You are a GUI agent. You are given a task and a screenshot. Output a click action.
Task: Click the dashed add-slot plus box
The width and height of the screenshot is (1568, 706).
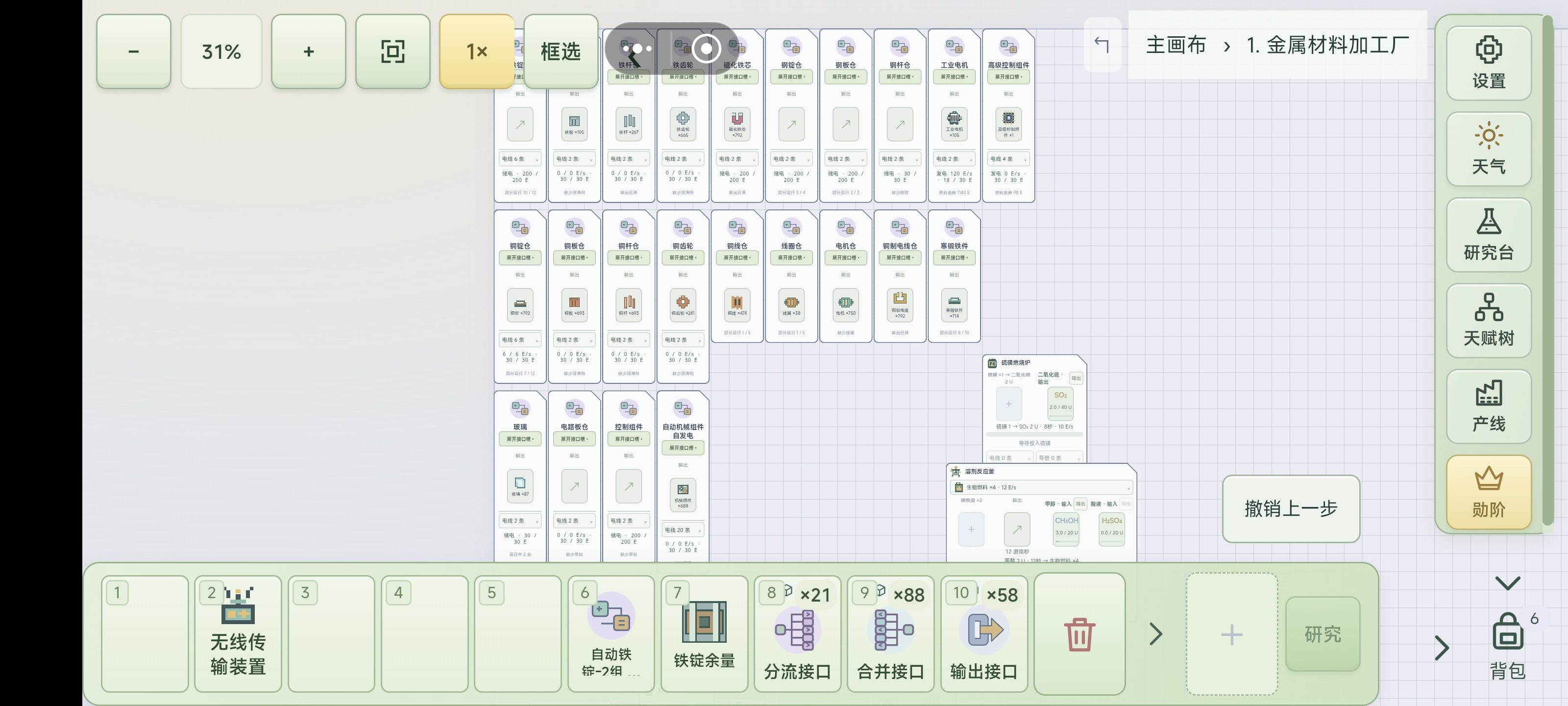[1231, 634]
